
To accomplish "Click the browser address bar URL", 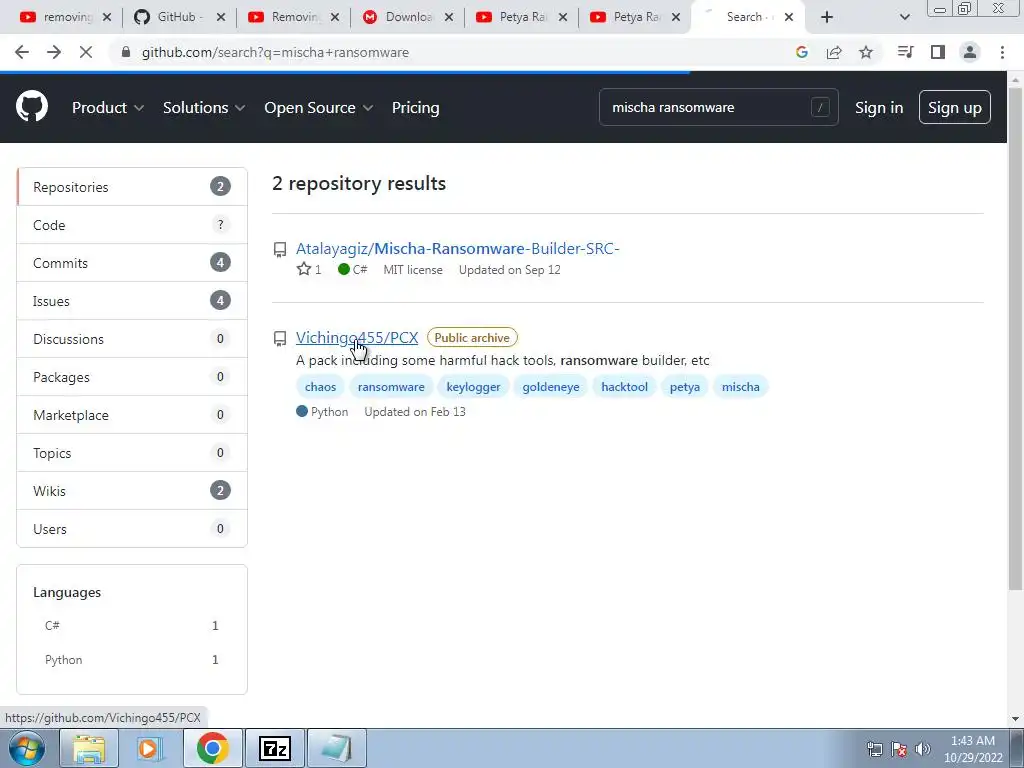I will click(275, 52).
